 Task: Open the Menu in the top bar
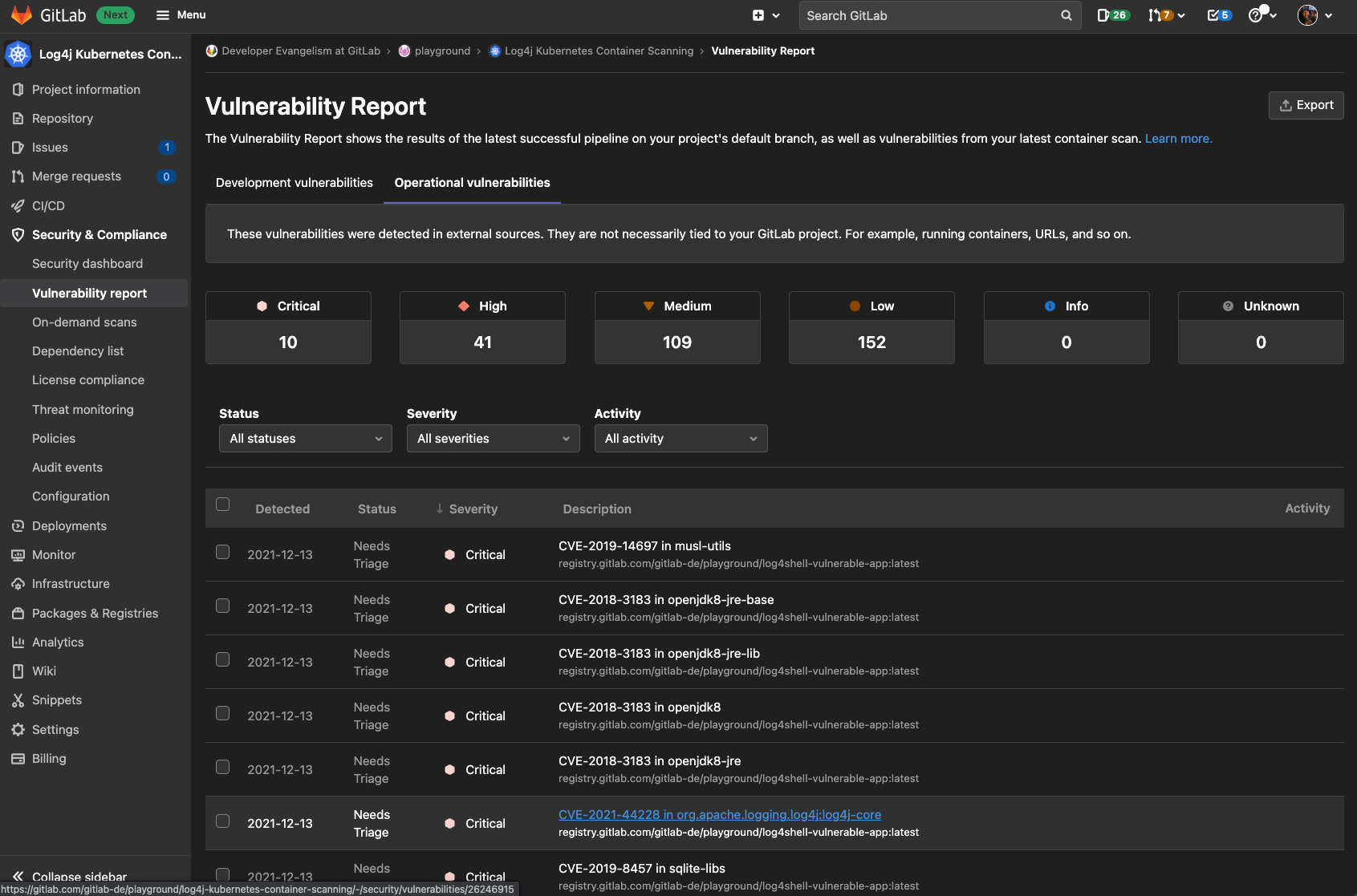(x=181, y=14)
